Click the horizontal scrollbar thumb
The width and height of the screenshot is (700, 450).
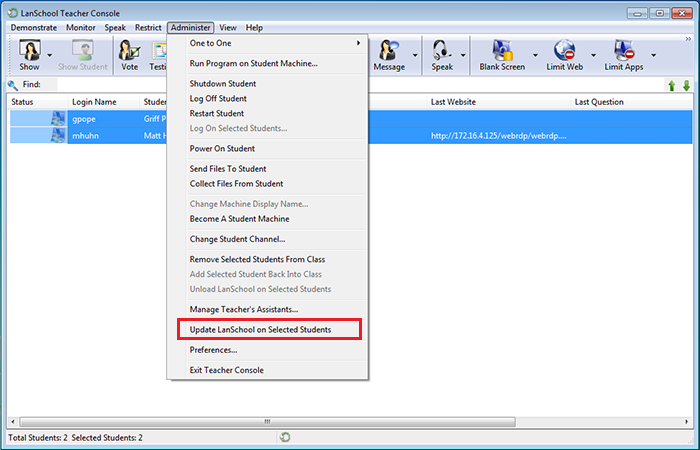pos(267,421)
